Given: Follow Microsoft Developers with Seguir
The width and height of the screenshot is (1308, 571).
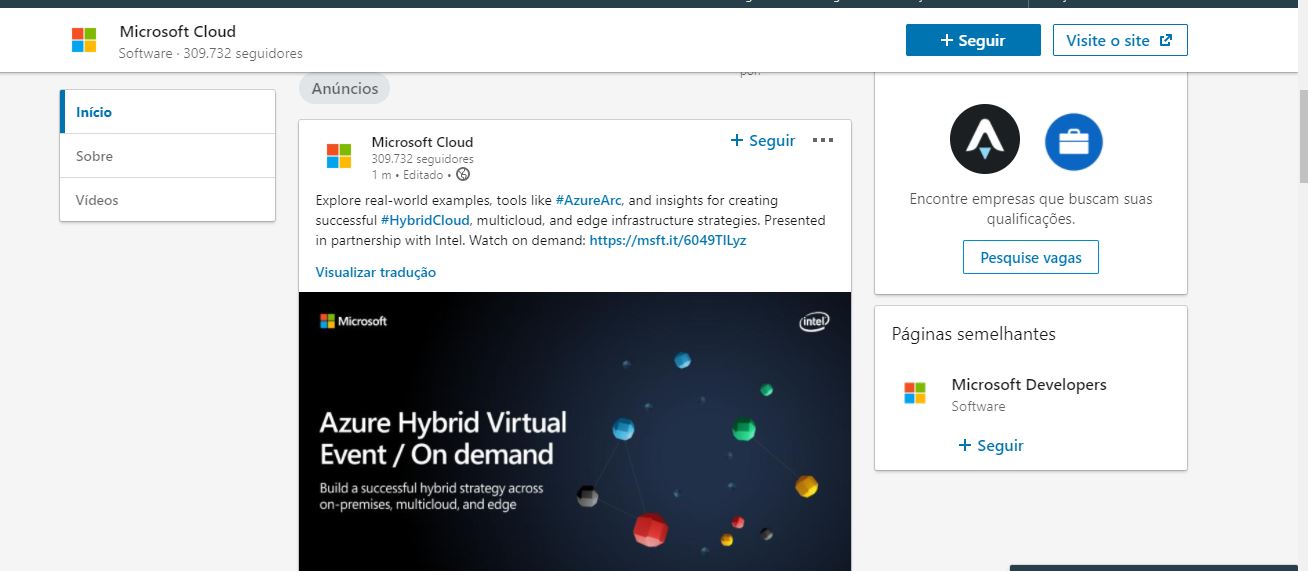Looking at the screenshot, I should pyautogui.click(x=991, y=445).
